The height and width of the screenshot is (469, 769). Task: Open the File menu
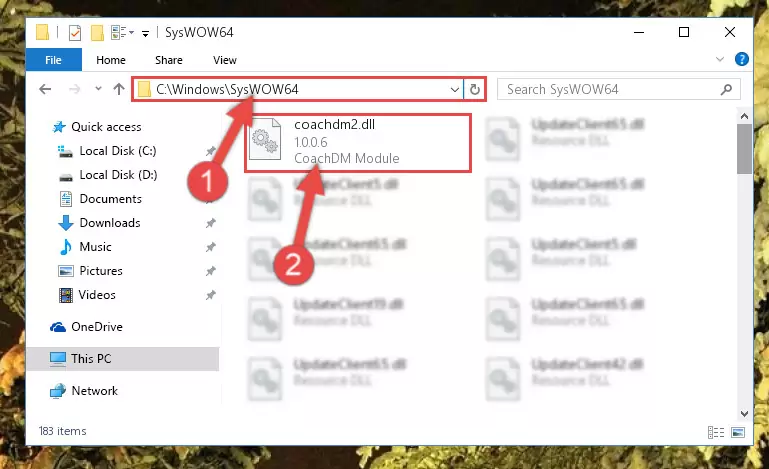point(53,60)
